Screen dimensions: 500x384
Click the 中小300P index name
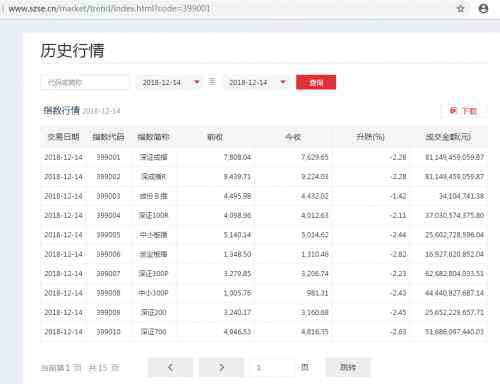tap(153, 293)
